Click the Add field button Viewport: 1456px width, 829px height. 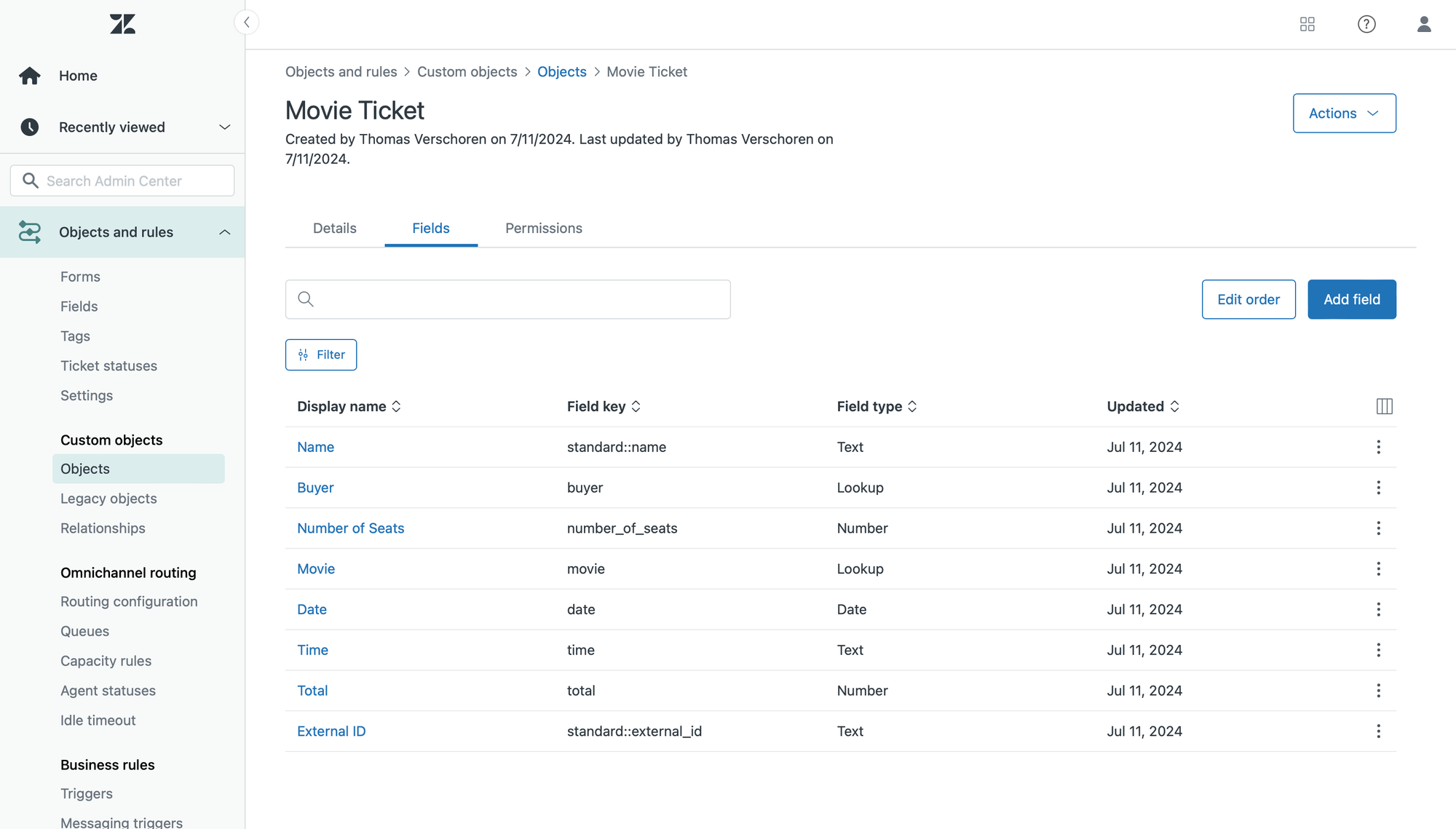[1350, 299]
